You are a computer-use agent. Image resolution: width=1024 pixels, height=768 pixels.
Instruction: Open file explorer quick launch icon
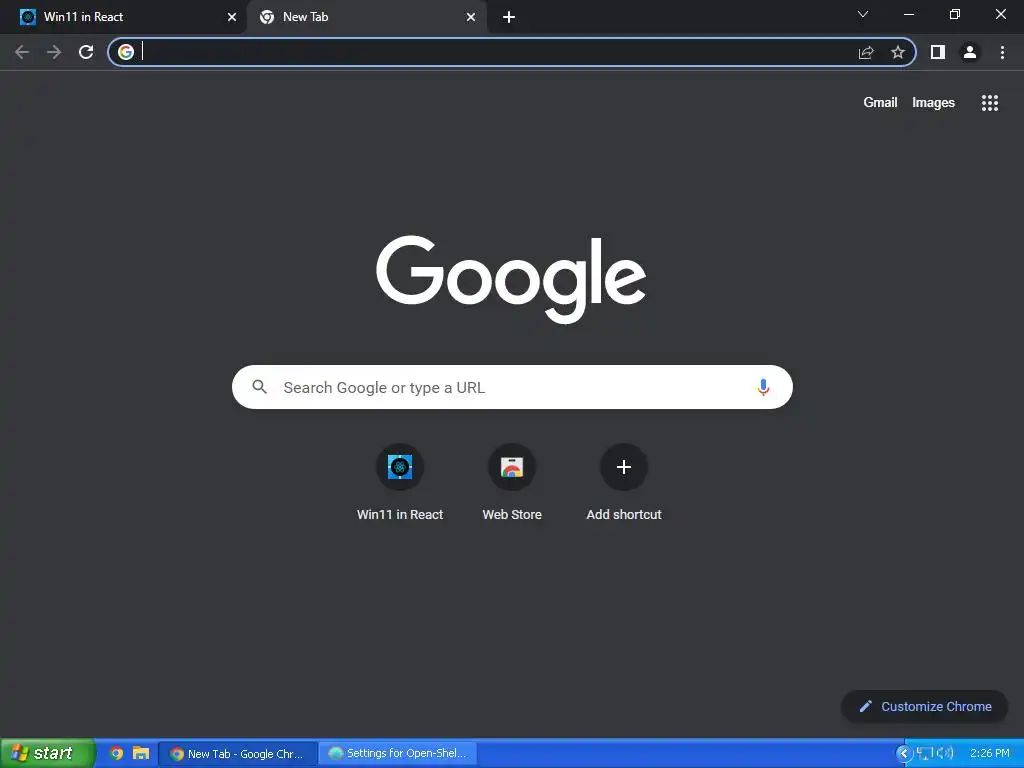[141, 754]
